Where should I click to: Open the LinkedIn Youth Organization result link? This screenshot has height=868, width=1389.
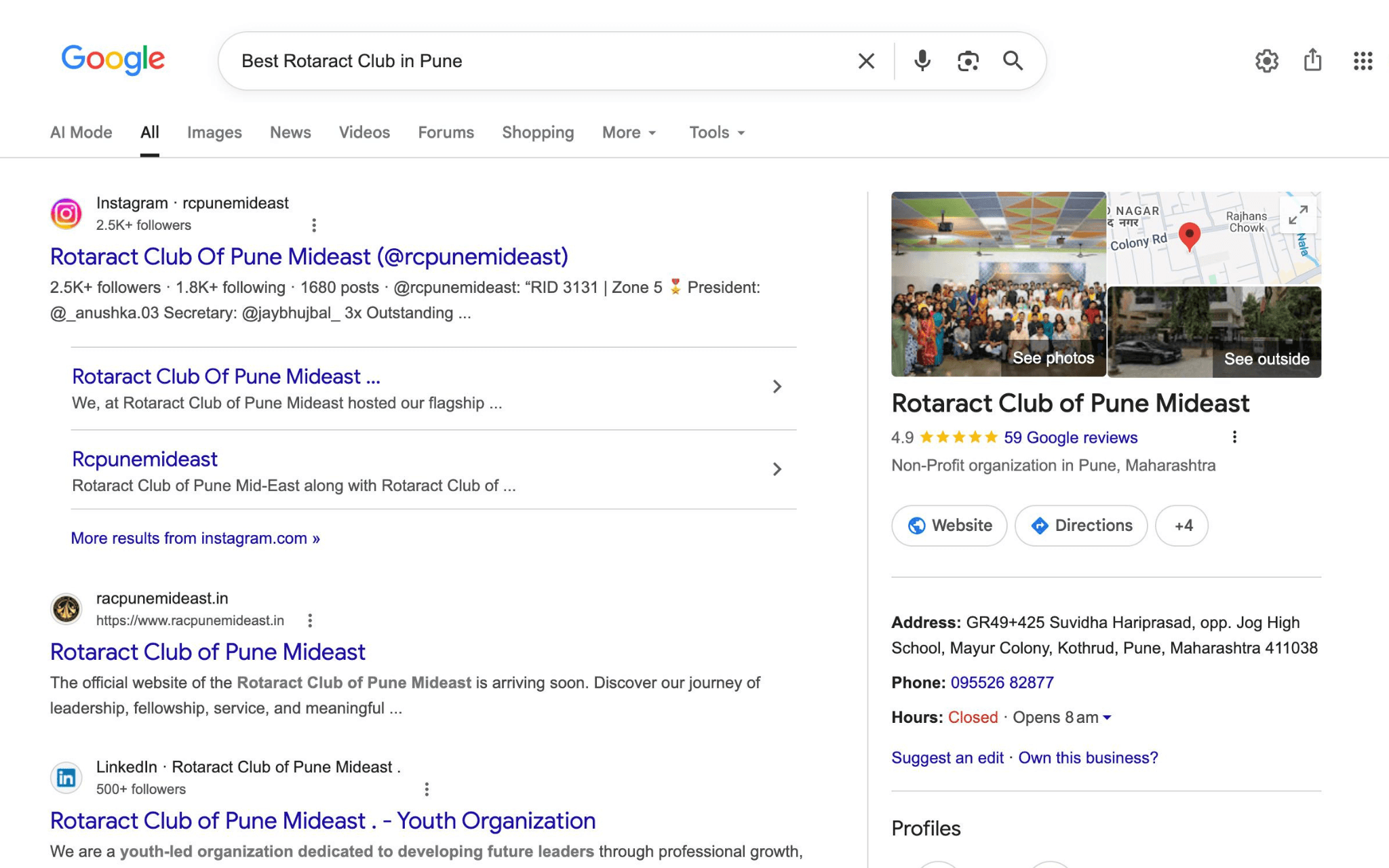[x=323, y=821]
